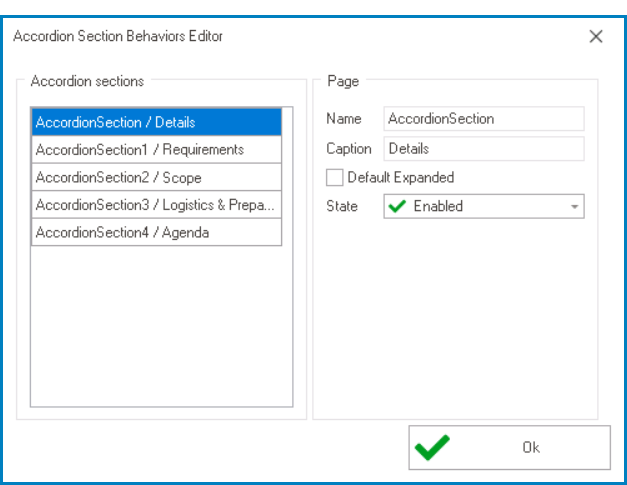This screenshot has width=627, height=485.
Task: Select AccordionSection1 / Requirements entry
Action: coord(156,150)
